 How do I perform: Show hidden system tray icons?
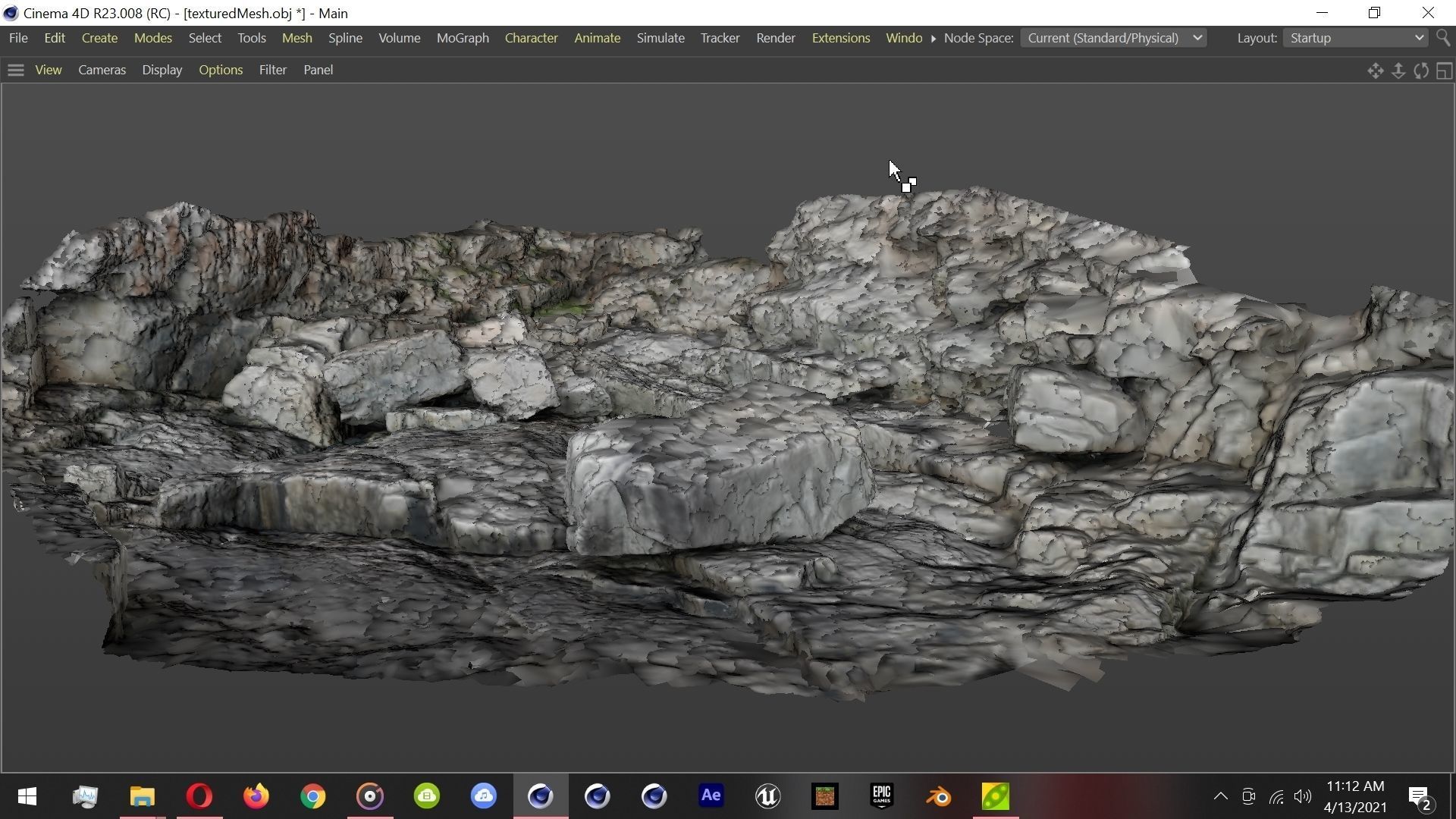click(1220, 796)
